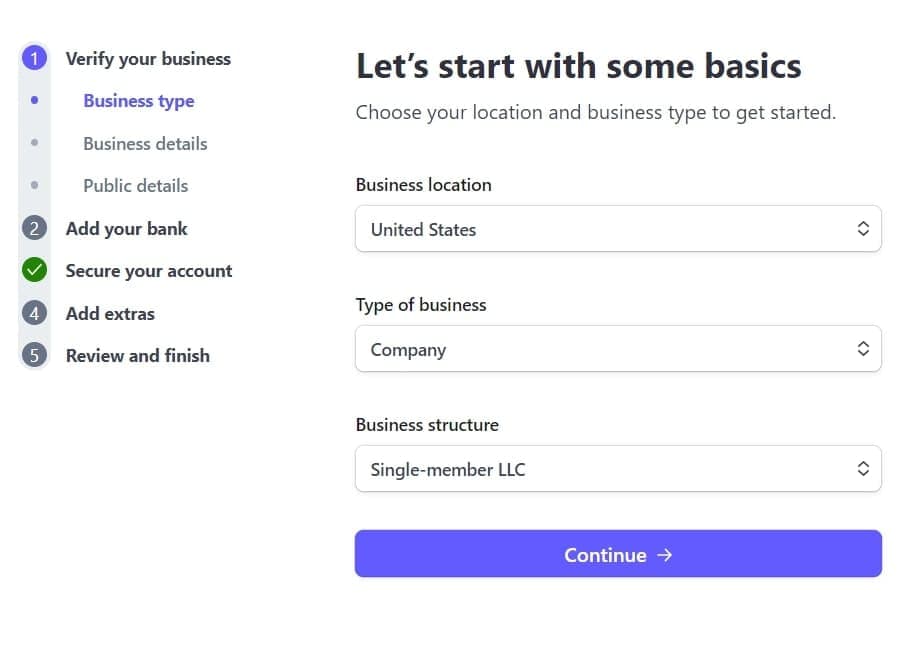Select the Verify your business step
This screenshot has width=913, height=646.
tap(148, 58)
